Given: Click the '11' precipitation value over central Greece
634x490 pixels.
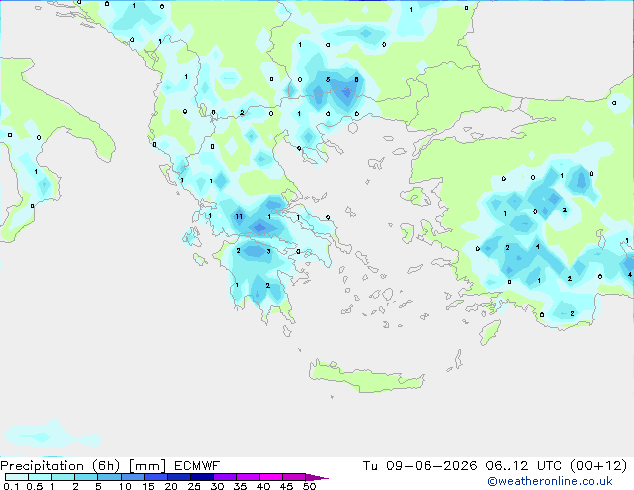Looking at the screenshot, I should [239, 217].
